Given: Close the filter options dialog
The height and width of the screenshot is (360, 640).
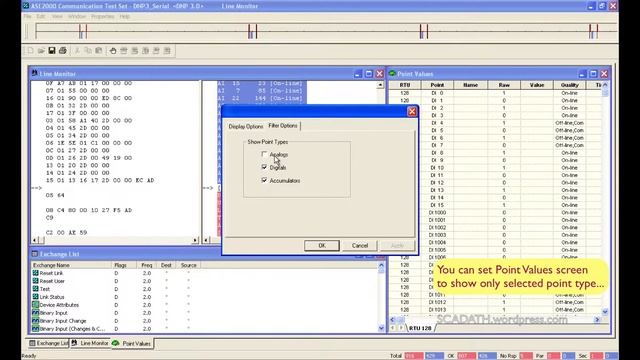Looking at the screenshot, I should 412,111.
